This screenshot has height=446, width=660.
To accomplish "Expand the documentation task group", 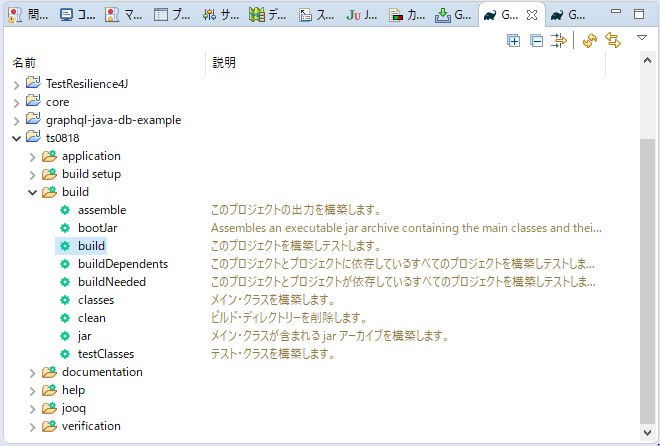I will (x=33, y=374).
